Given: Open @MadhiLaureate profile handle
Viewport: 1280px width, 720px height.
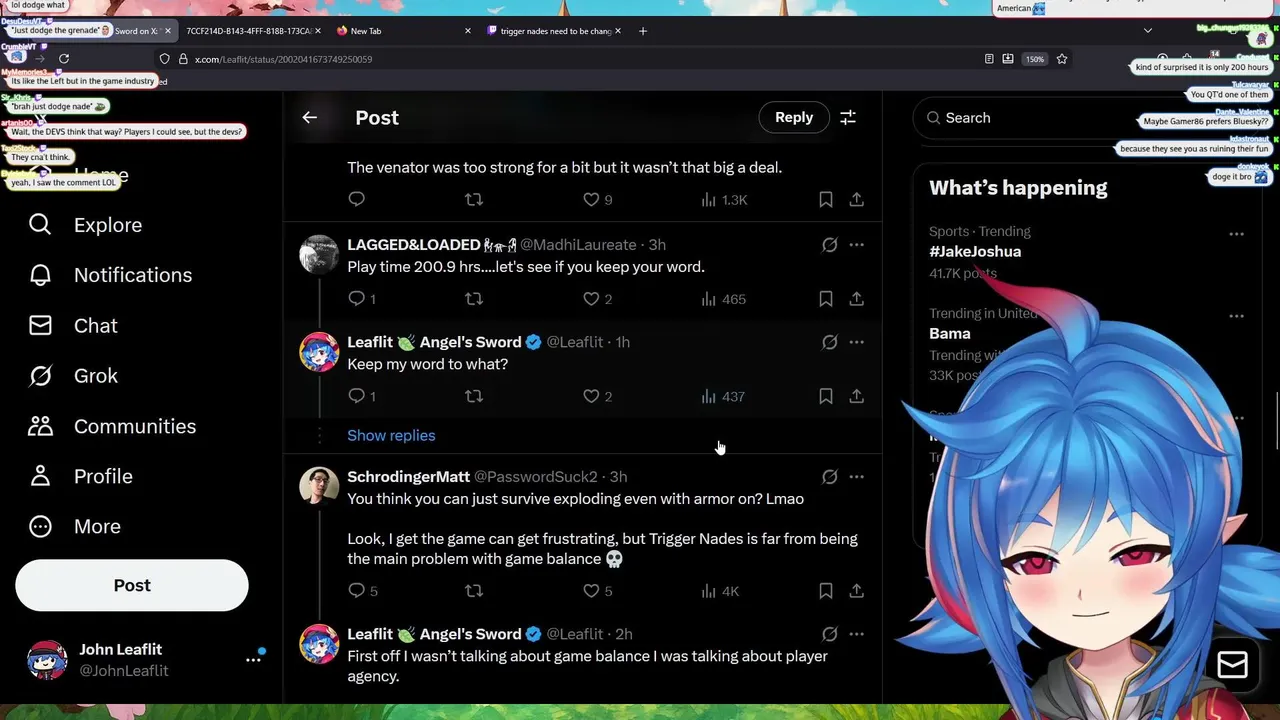Looking at the screenshot, I should (x=578, y=245).
